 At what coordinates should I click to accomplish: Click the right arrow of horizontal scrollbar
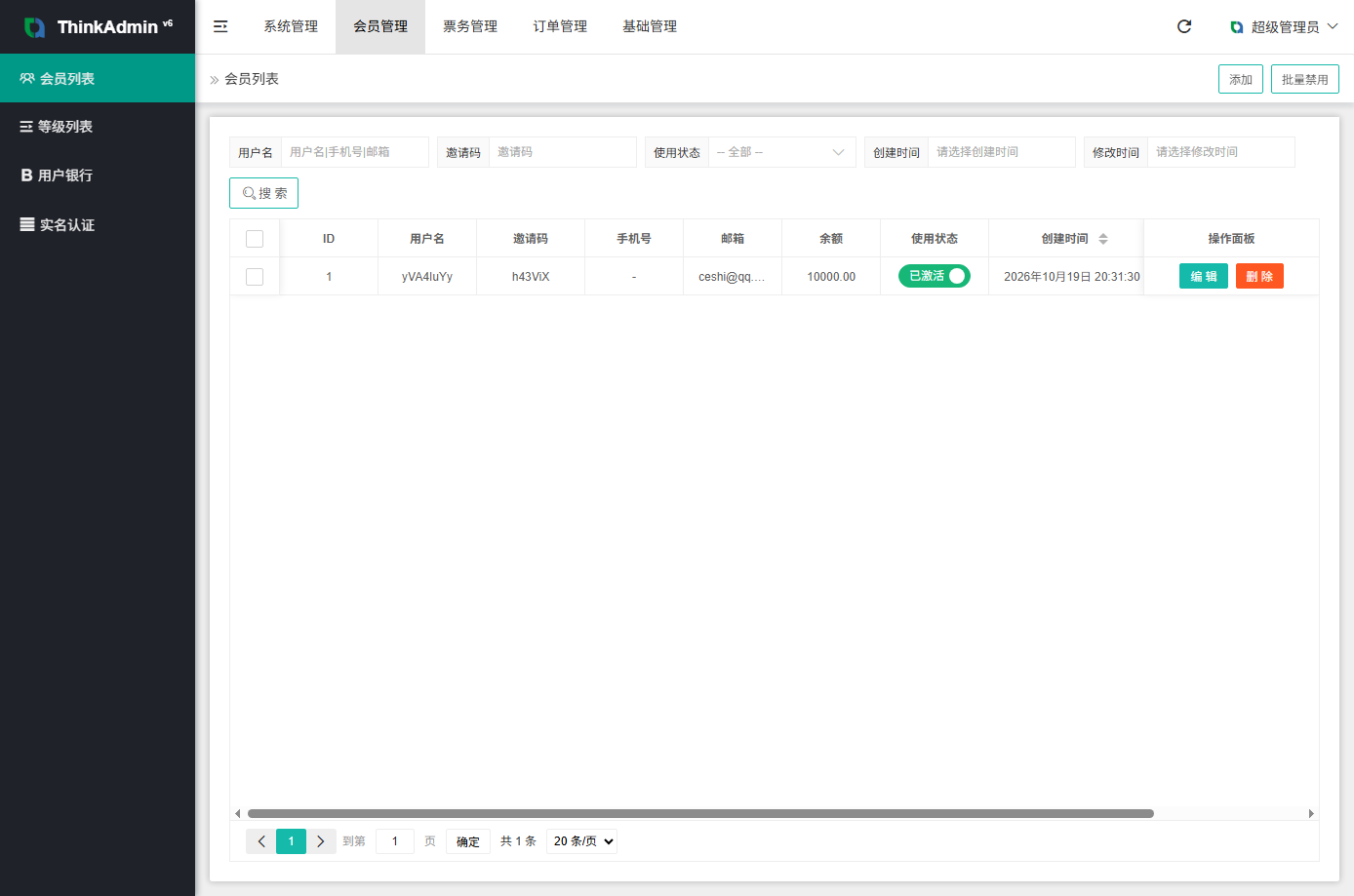(x=1311, y=813)
